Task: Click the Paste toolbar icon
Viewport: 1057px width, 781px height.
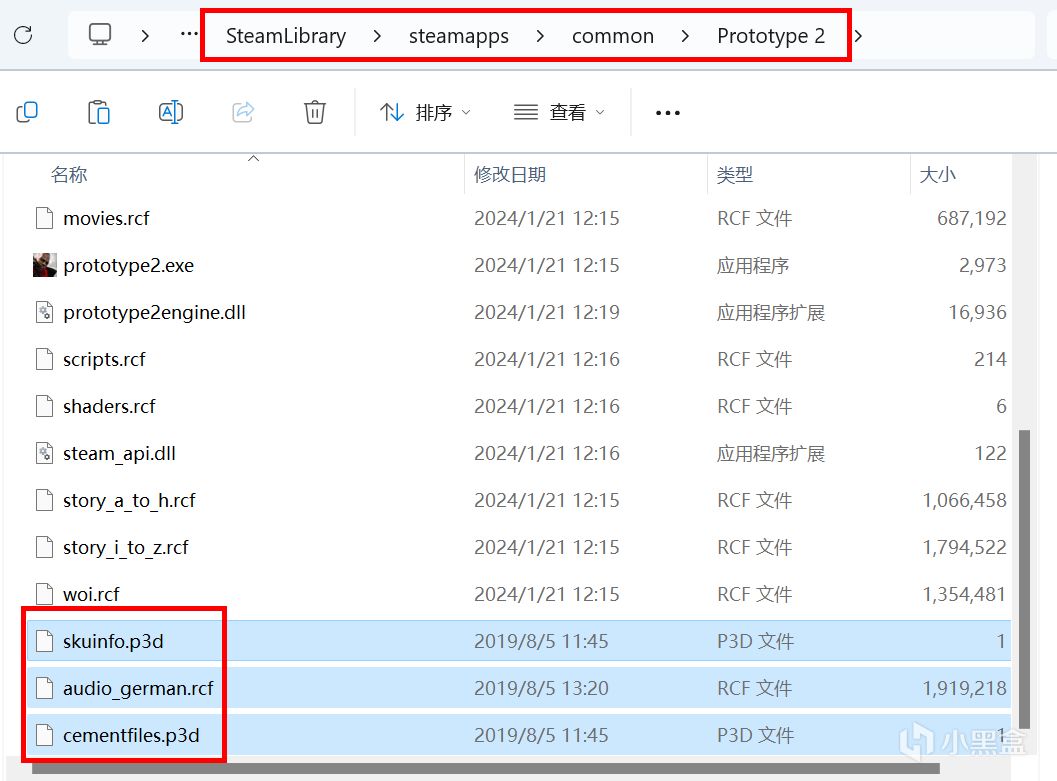Action: [99, 112]
